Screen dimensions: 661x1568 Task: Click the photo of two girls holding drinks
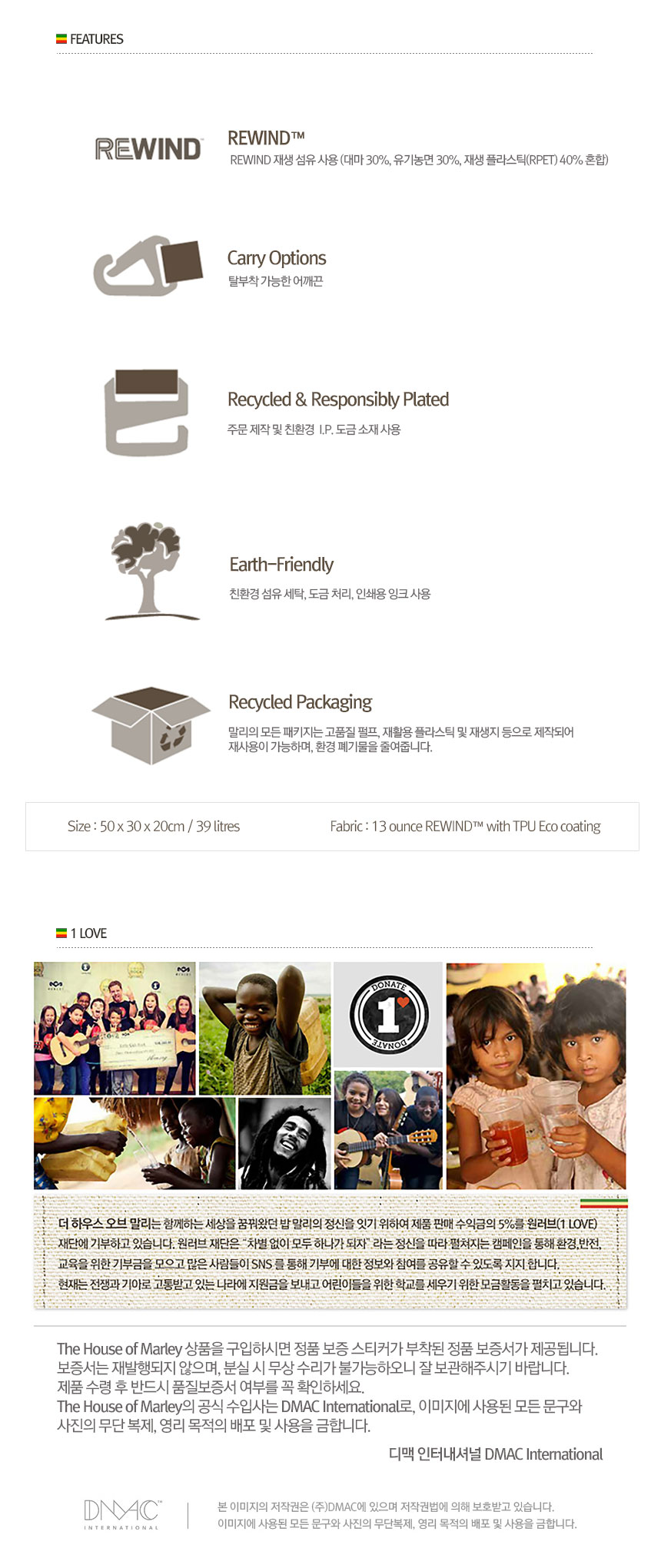[x=536, y=1076]
